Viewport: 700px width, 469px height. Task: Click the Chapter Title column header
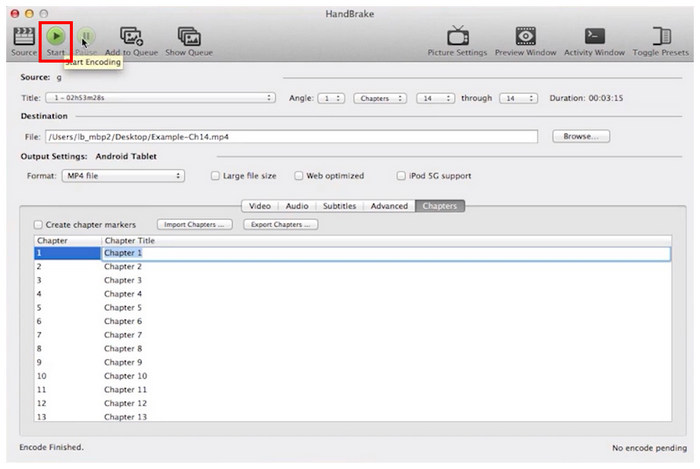click(386, 241)
